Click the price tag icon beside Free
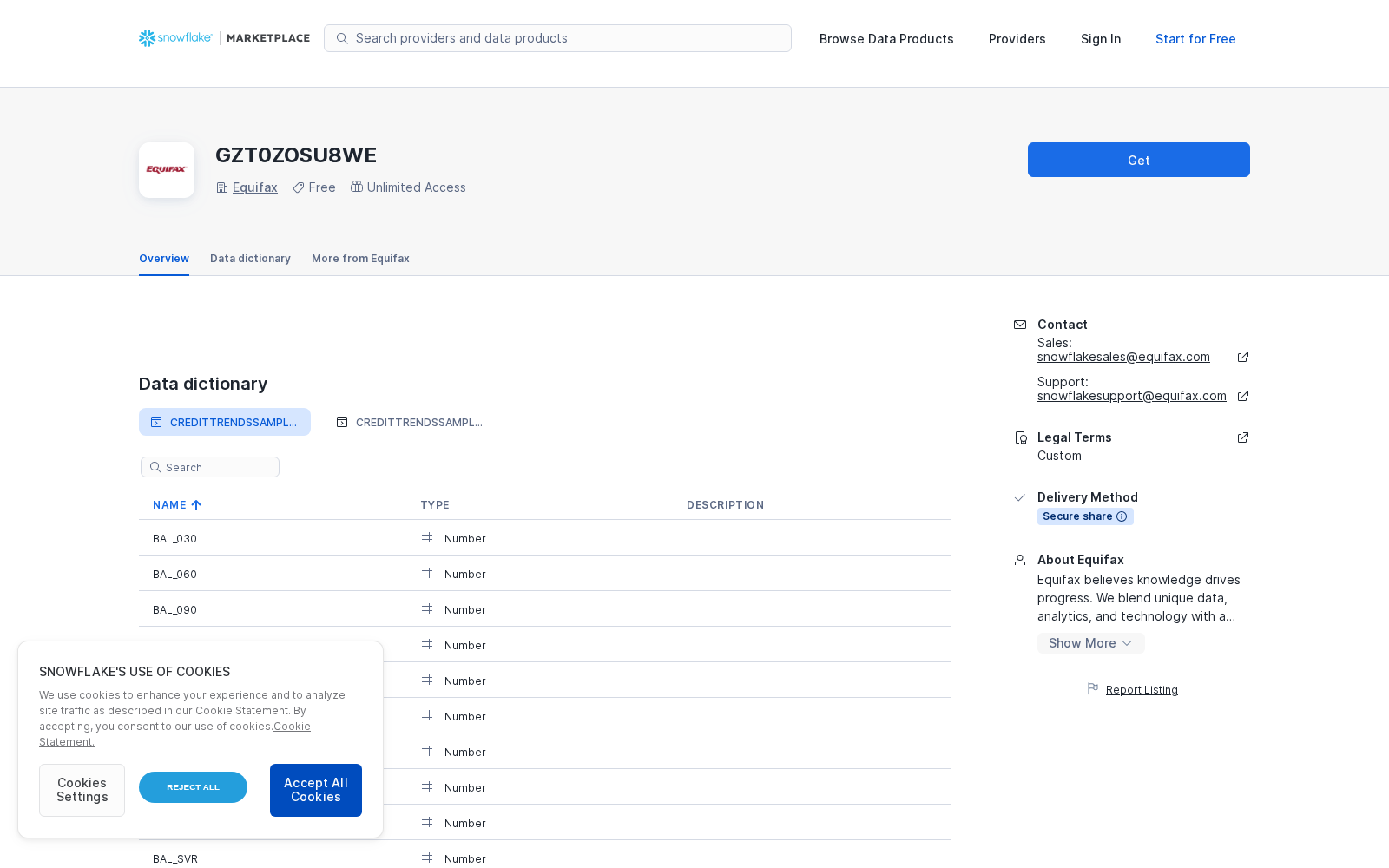Image resolution: width=1389 pixels, height=868 pixels. point(299,187)
